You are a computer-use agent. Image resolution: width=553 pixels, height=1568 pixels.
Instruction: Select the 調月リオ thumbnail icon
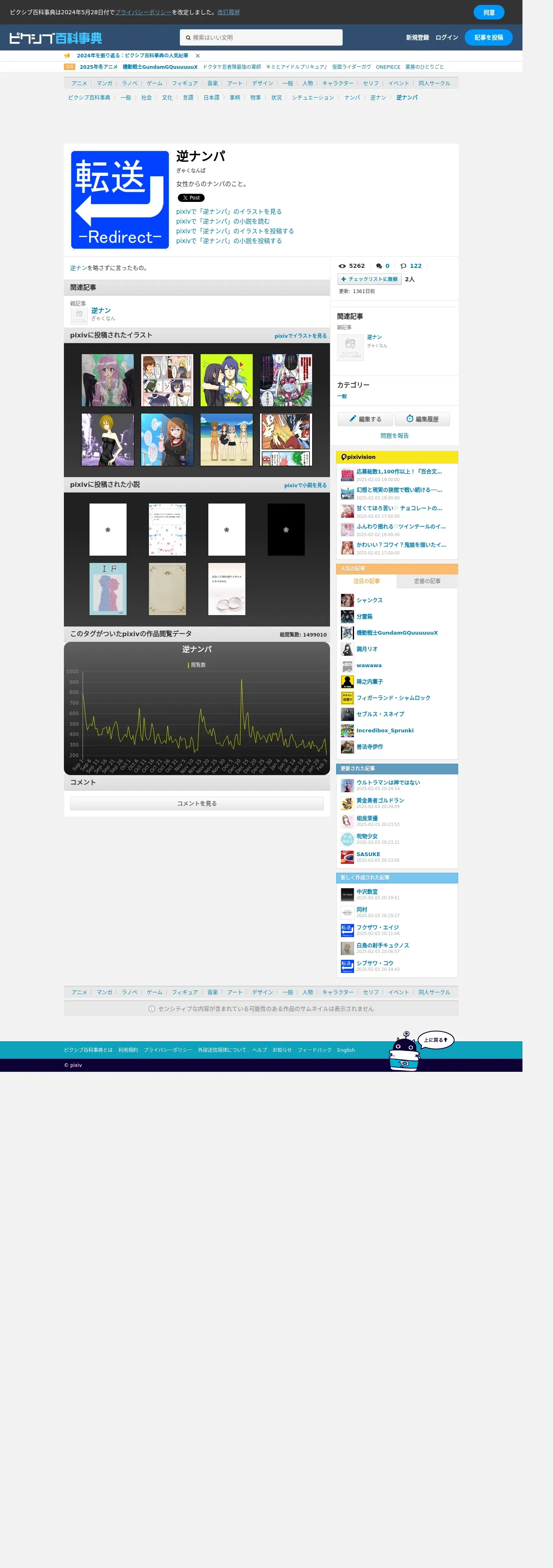coord(348,650)
